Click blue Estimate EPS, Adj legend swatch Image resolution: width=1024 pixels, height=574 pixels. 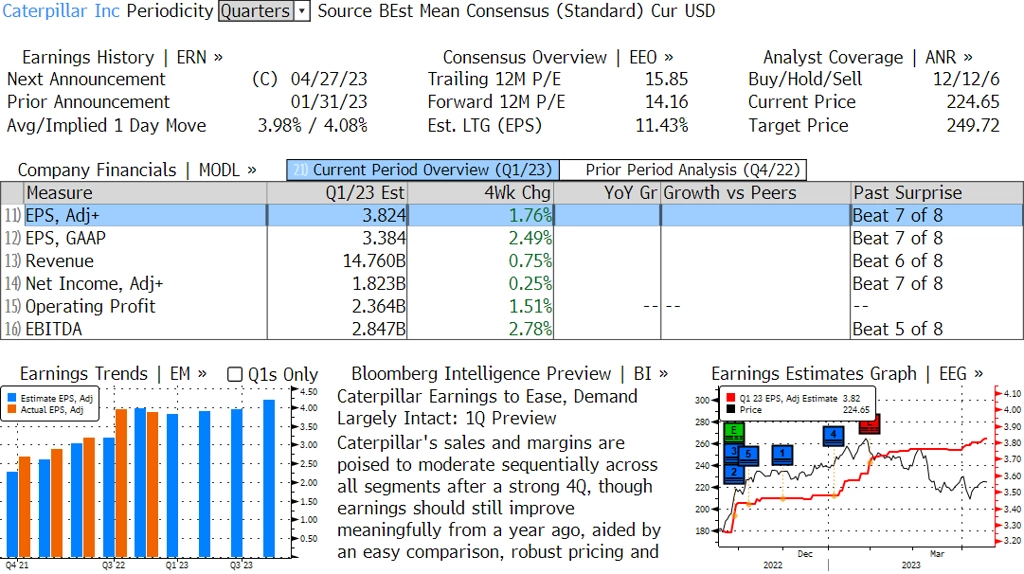(x=12, y=398)
